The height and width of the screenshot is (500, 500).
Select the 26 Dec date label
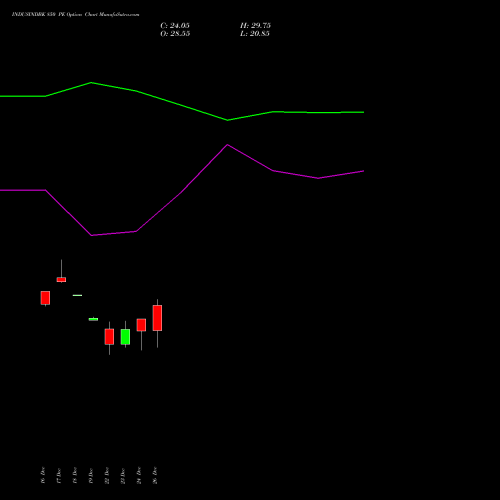click(155, 475)
